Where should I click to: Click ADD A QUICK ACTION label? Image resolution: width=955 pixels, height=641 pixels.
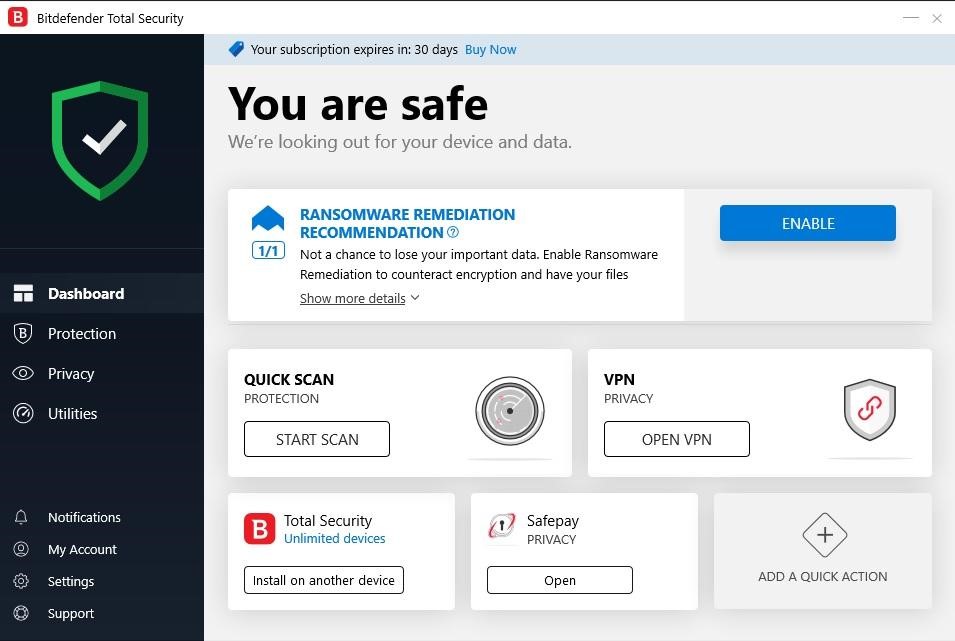click(x=822, y=576)
